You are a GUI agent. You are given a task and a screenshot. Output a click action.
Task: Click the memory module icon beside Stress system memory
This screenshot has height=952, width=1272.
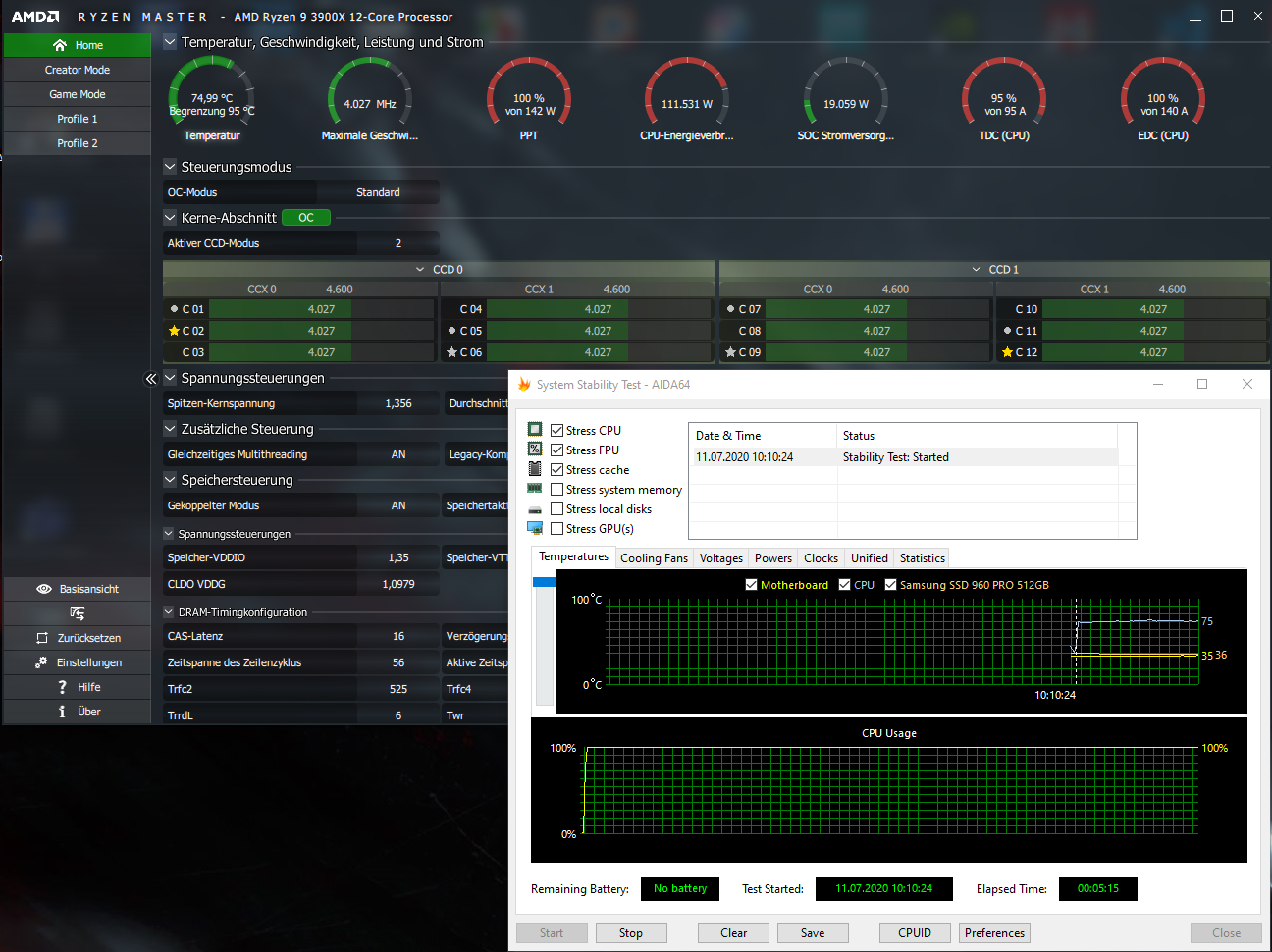point(535,488)
